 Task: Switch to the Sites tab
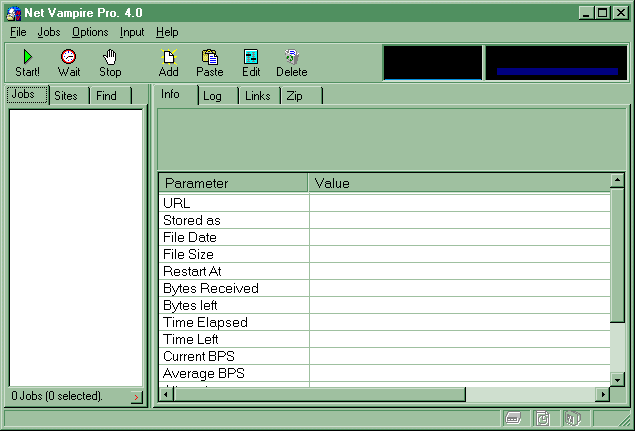[66, 96]
